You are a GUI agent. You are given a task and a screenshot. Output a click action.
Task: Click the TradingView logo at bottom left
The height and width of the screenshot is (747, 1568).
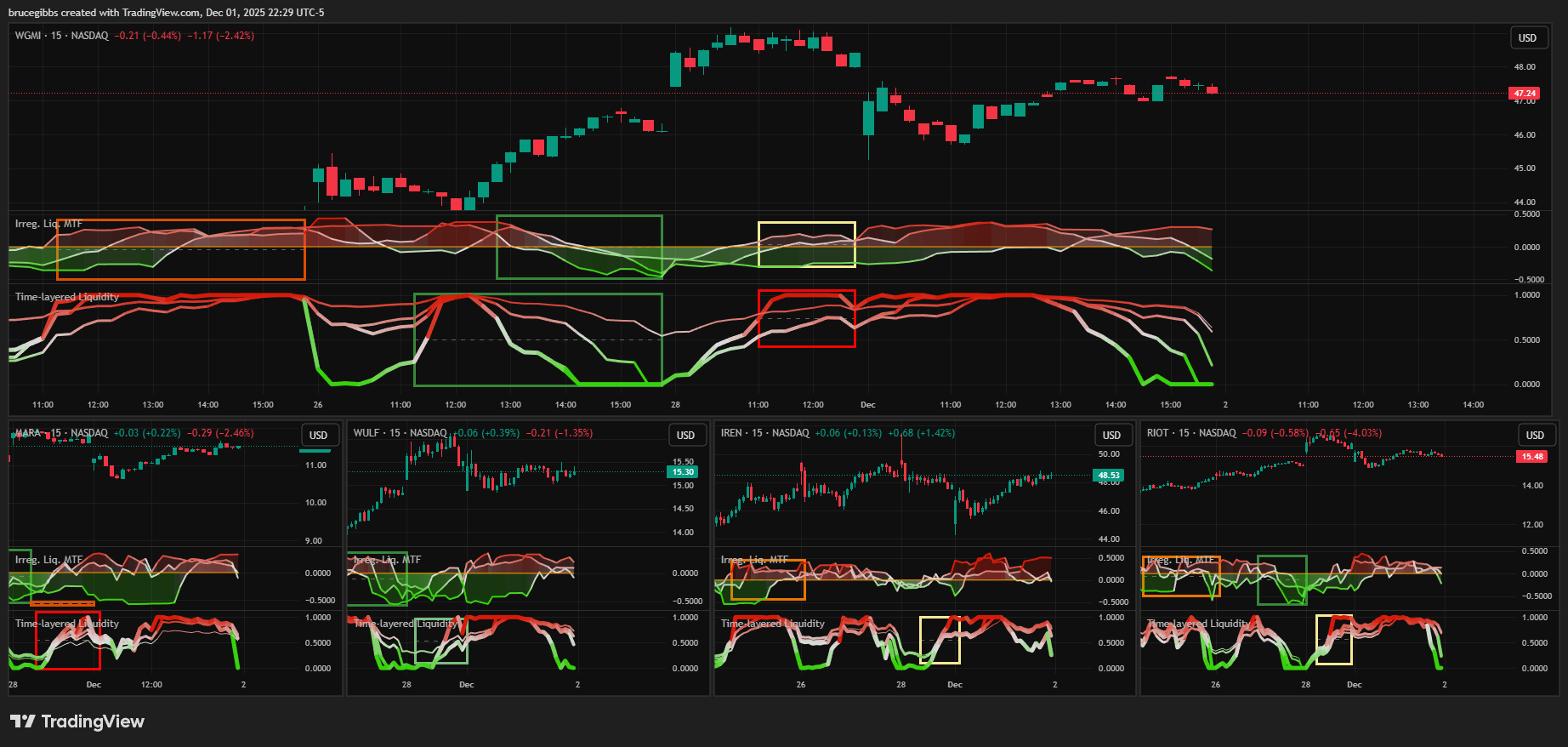click(77, 721)
